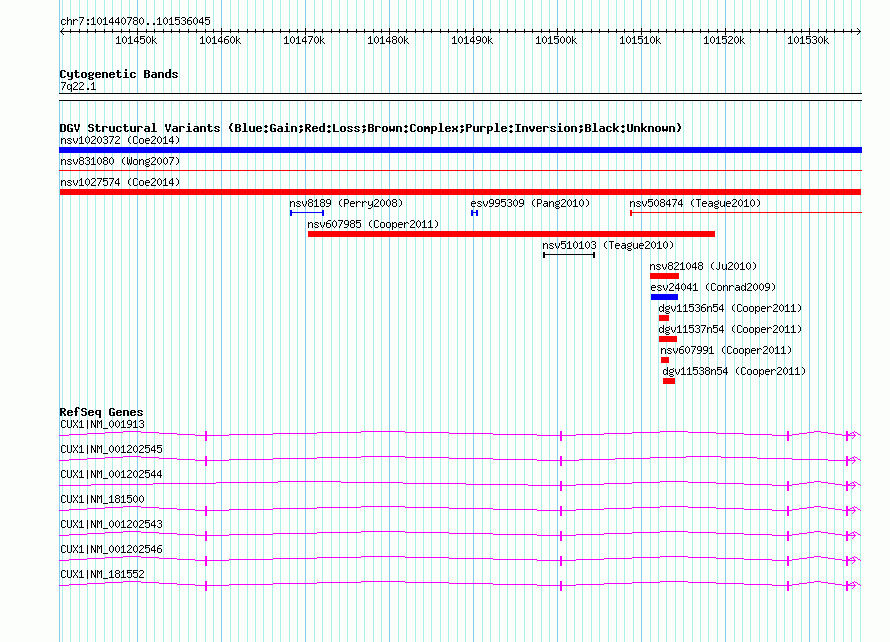Click the red dgv11536n54 loss bar
890x642 pixels.
point(664,318)
